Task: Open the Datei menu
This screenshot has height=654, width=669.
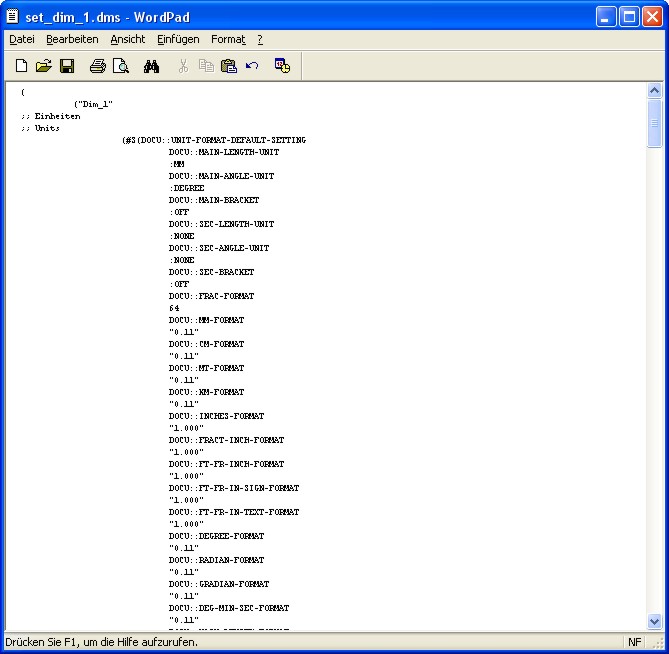Action: pyautogui.click(x=22, y=39)
